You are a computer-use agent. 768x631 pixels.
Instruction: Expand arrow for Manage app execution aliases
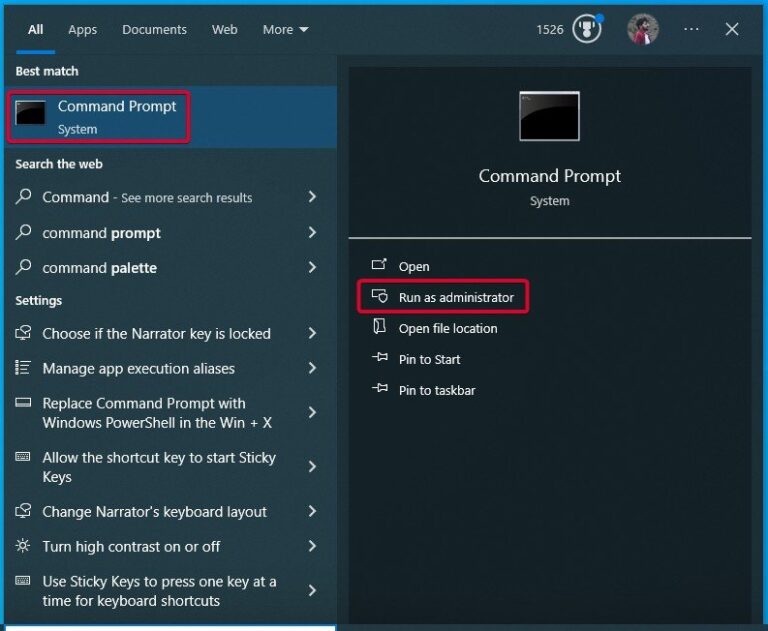pos(312,368)
